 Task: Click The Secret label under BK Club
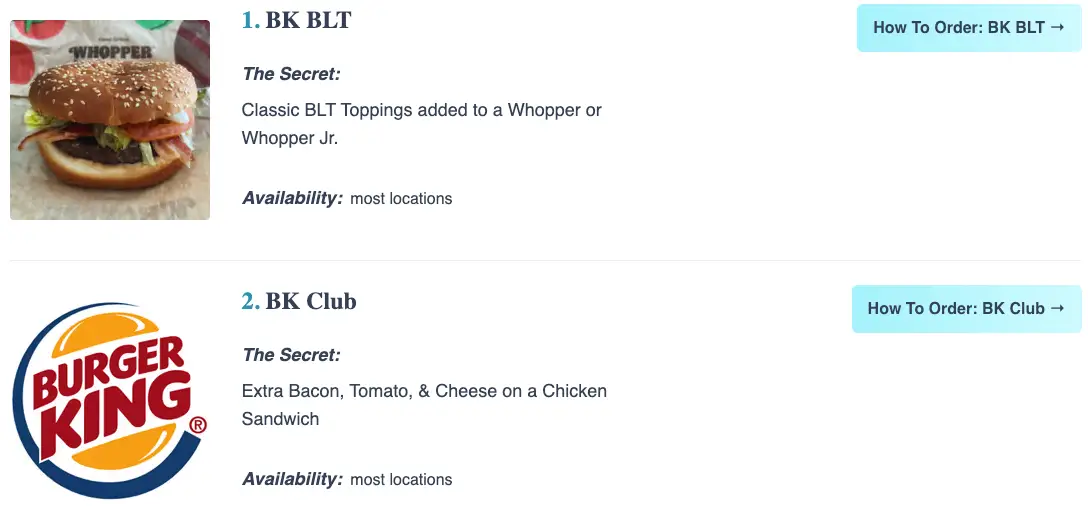[x=291, y=355]
